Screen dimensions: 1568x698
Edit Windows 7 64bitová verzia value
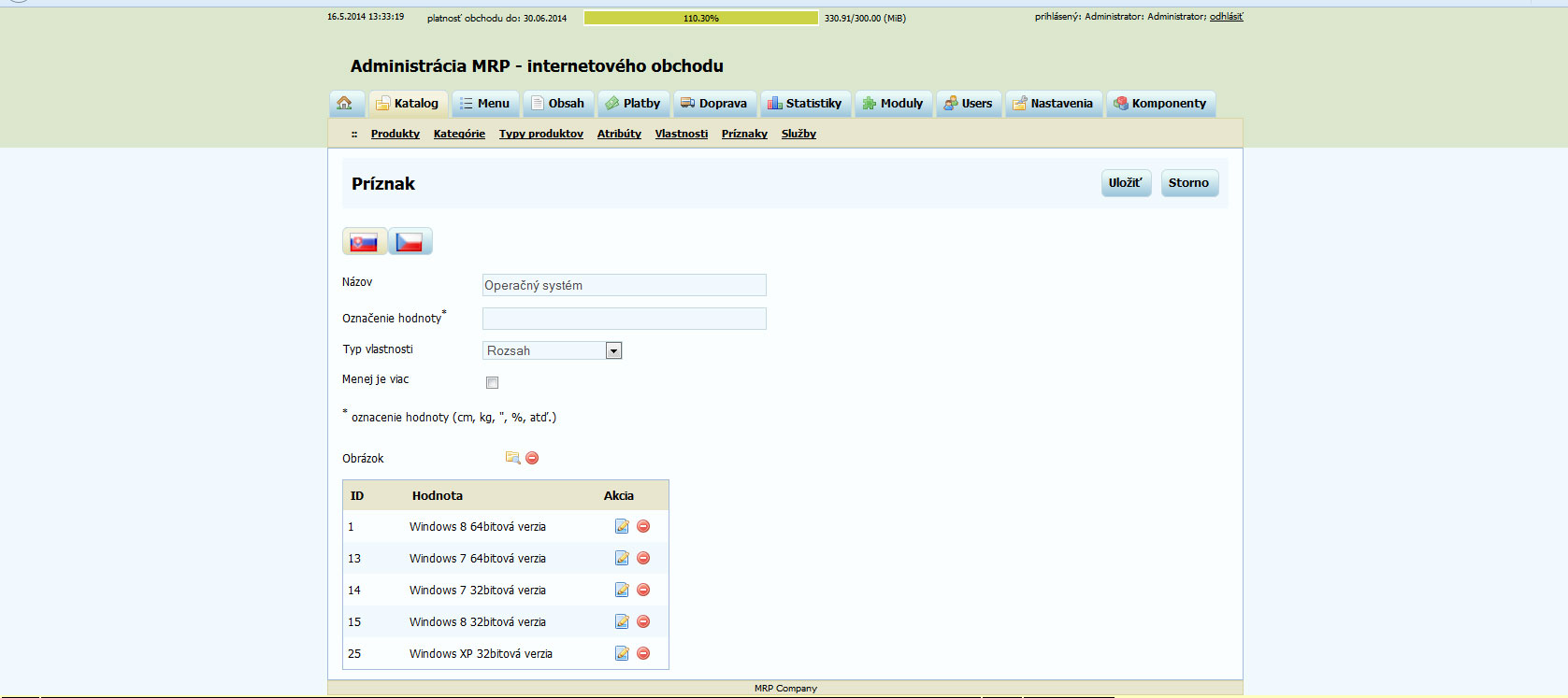coord(622,558)
